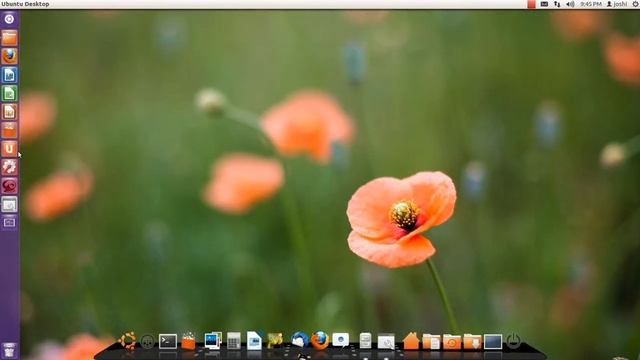Image resolution: width=640 pixels, height=360 pixels.
Task: Open the keyboard indicator in top panel
Action: 544,4
